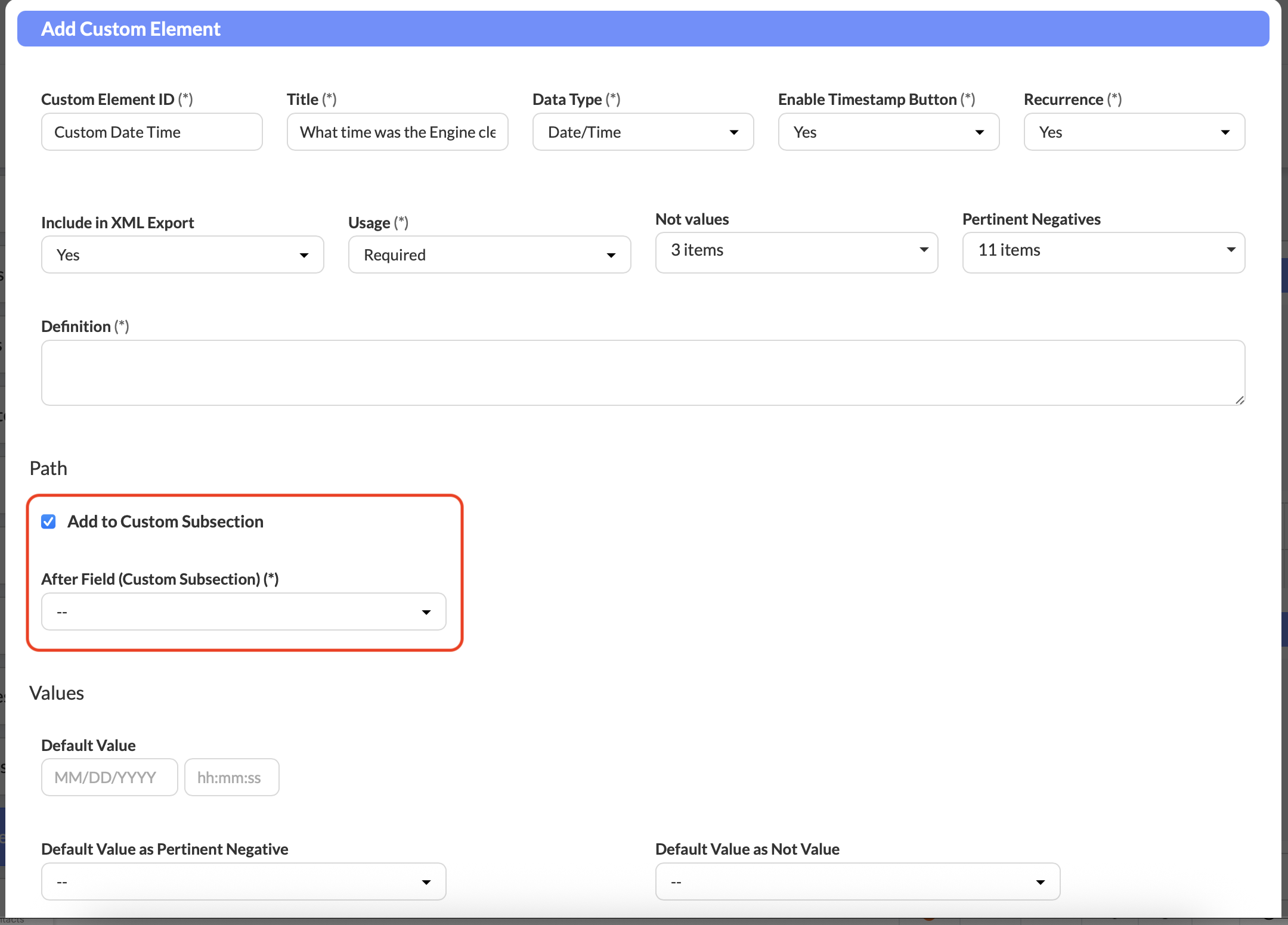Click the Add Custom Element header bar

tap(642, 29)
